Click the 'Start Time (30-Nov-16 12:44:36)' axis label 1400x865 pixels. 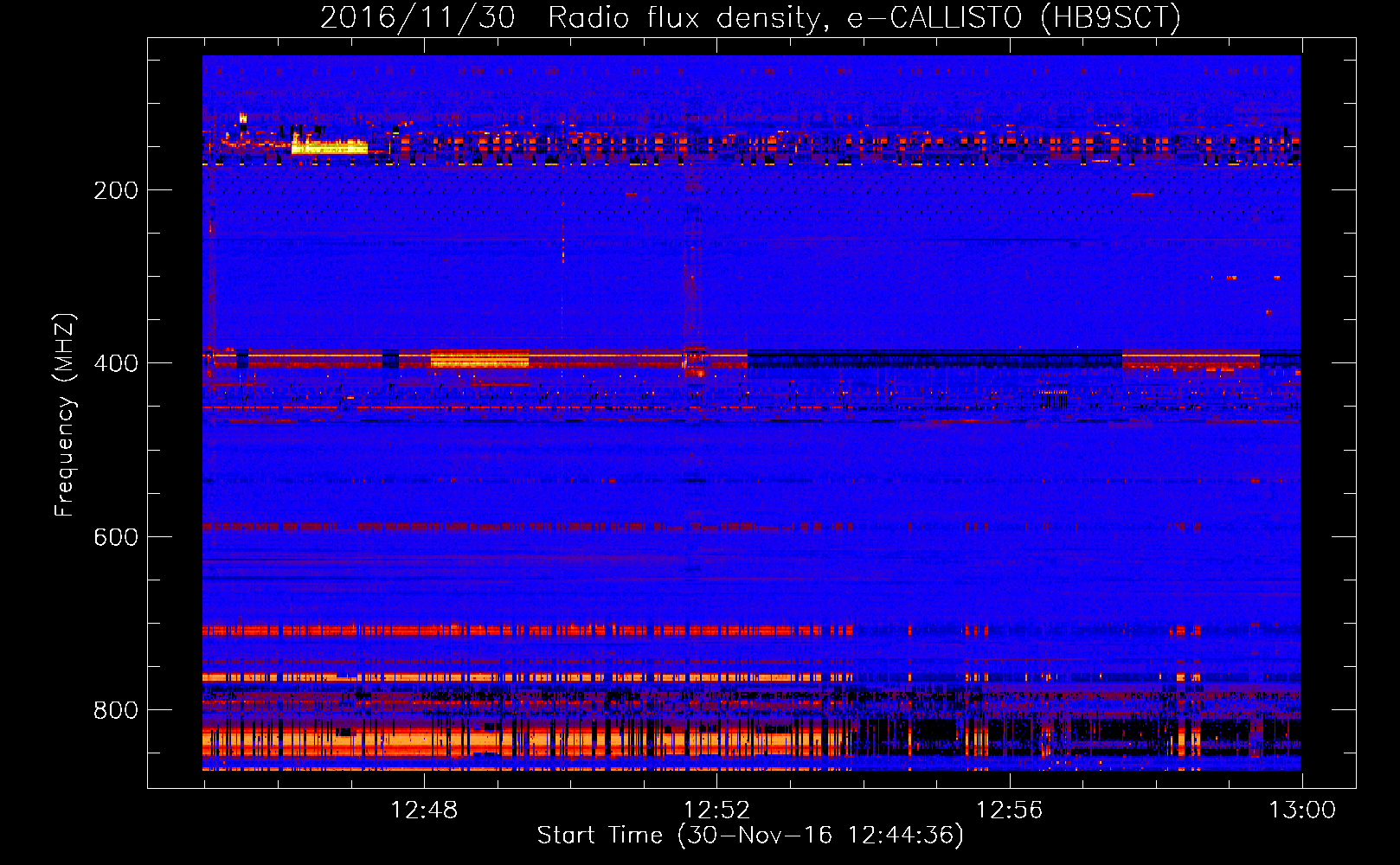750,836
